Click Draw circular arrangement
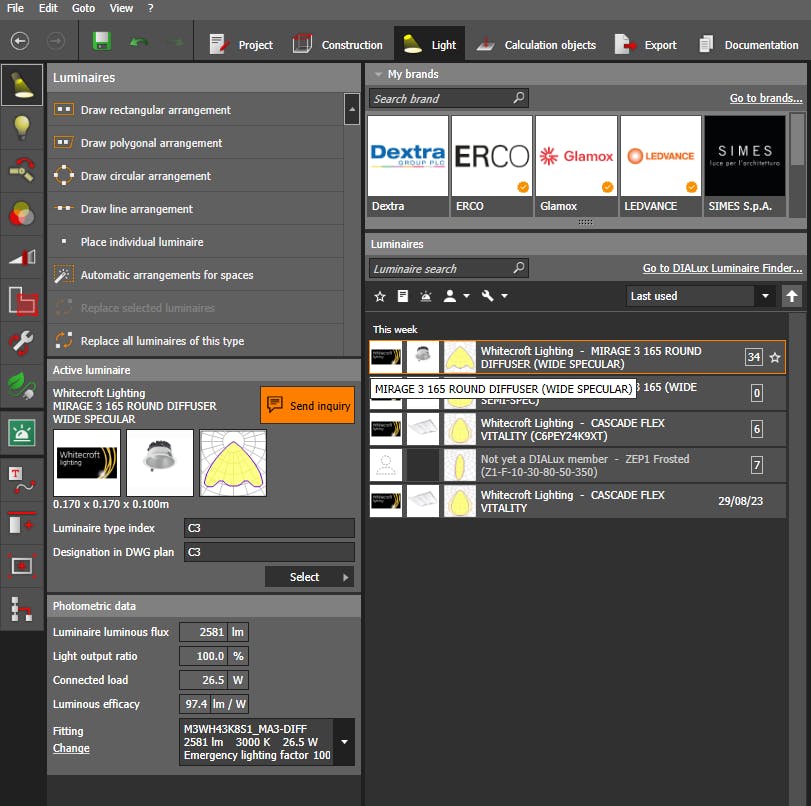811x806 pixels. 145,176
